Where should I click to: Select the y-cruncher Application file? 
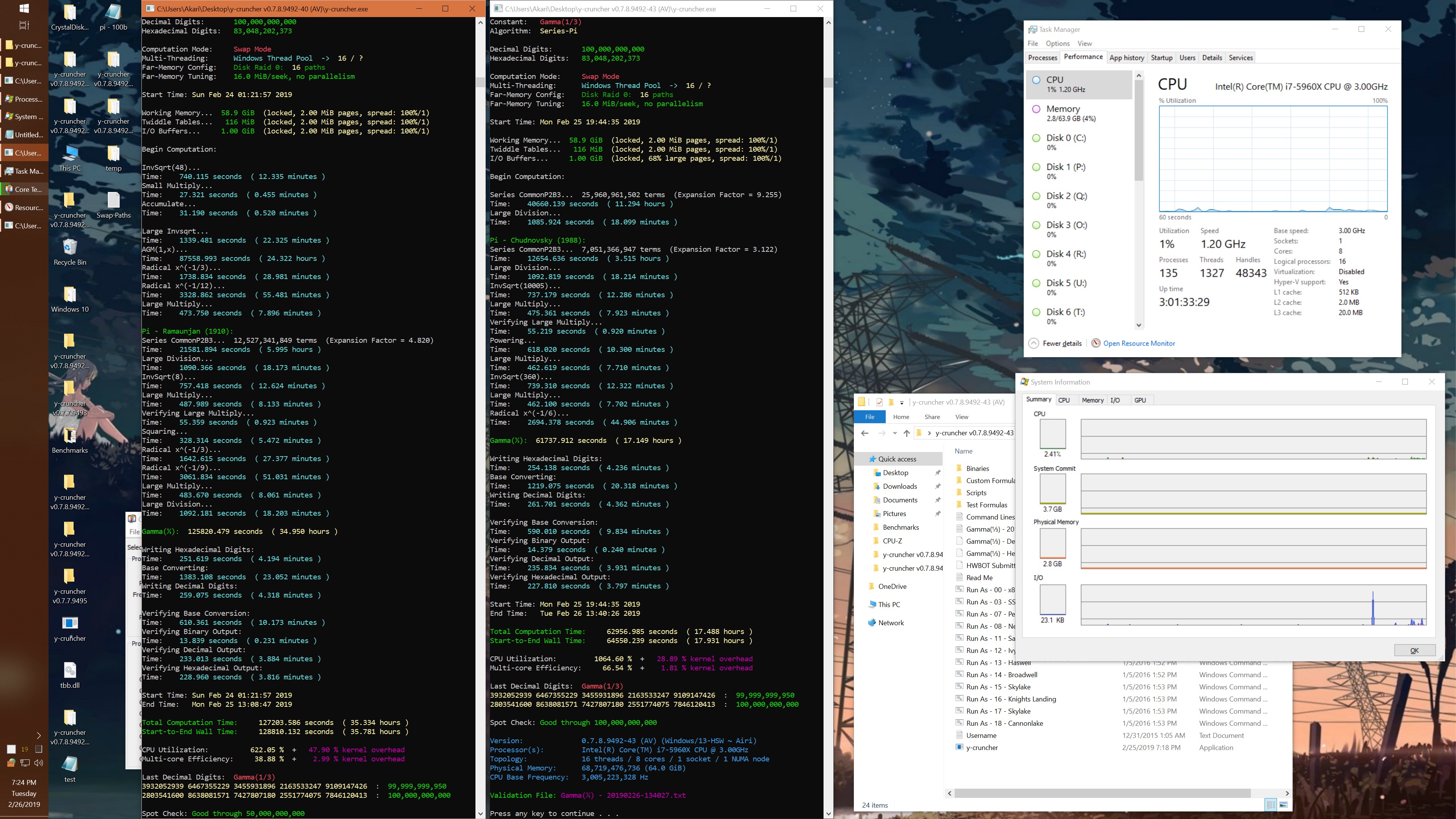pyautogui.click(x=982, y=747)
